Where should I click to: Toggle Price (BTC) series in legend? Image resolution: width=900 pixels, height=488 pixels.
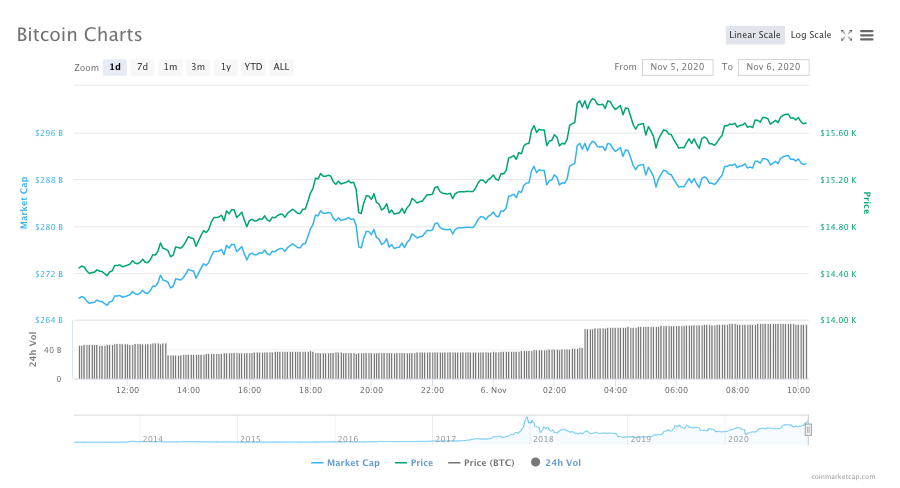484,463
